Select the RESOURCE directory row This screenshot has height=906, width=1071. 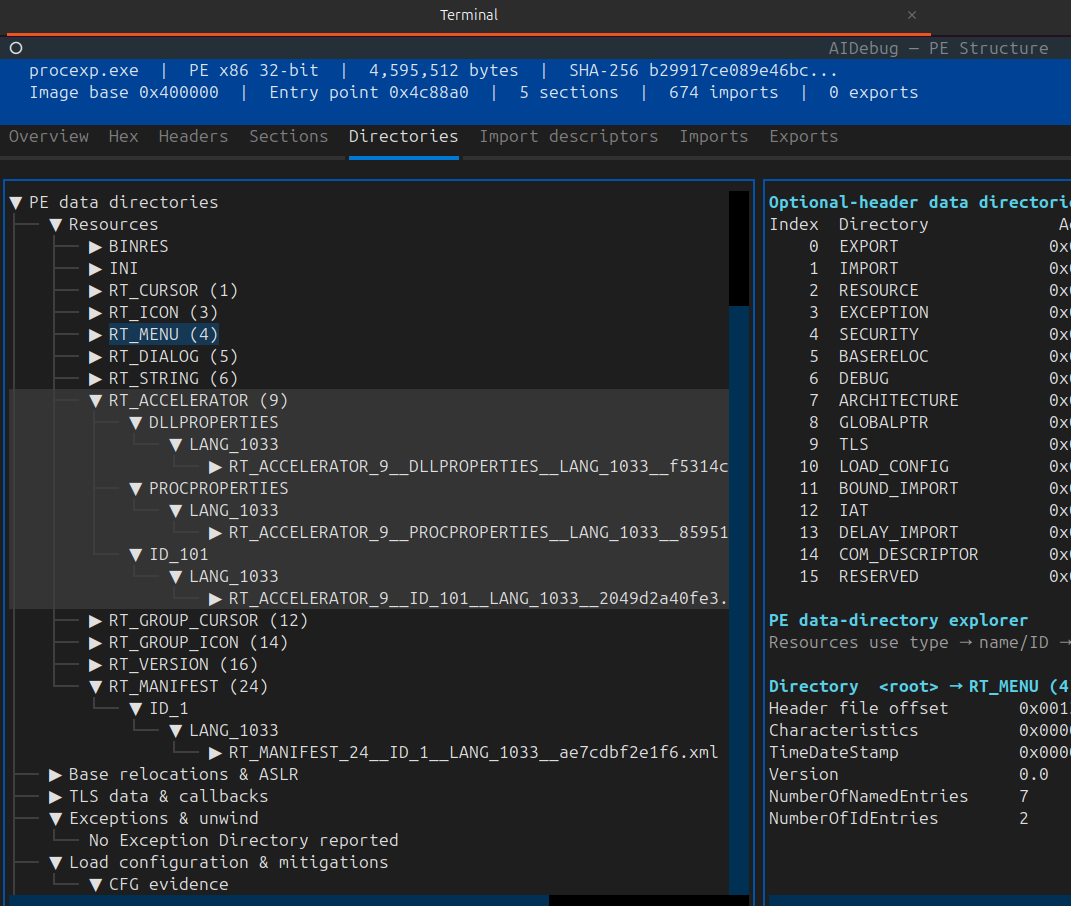(x=919, y=291)
